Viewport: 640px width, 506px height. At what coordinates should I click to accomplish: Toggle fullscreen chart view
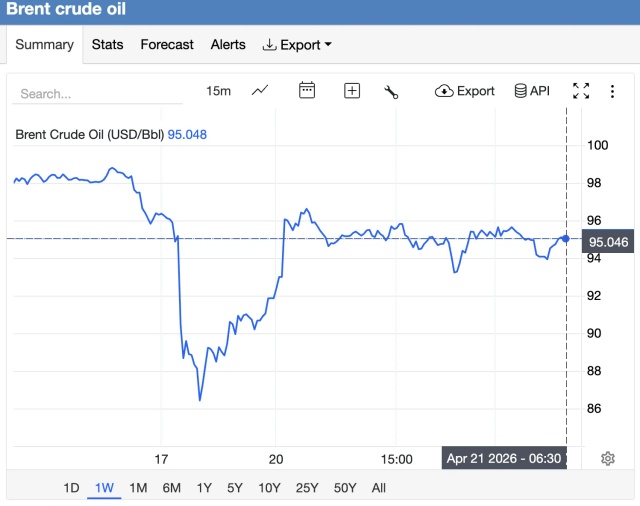(581, 91)
